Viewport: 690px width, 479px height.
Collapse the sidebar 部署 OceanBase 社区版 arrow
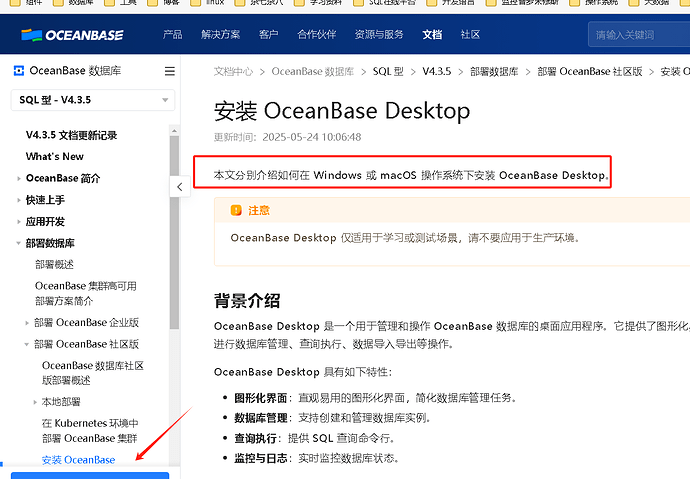pos(27,344)
